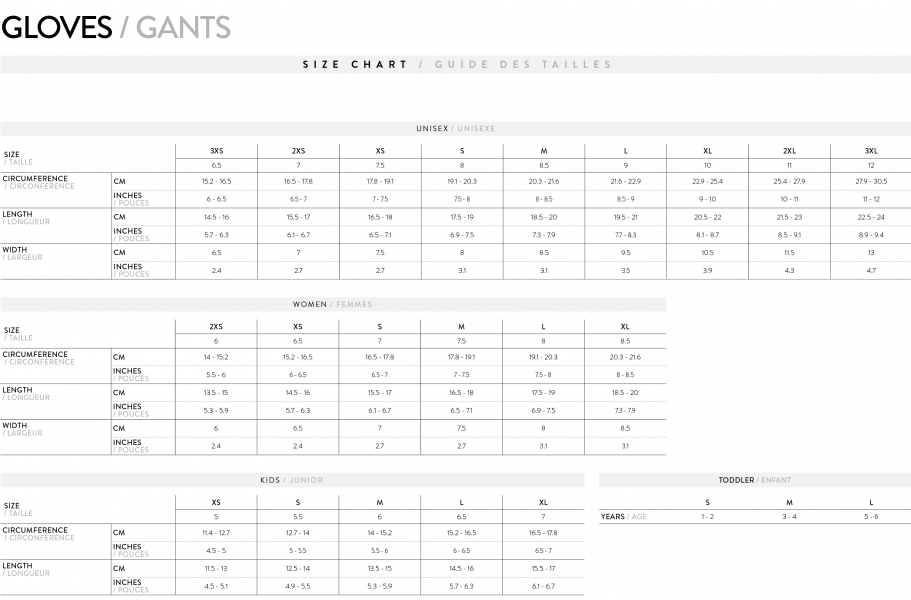Screen dimensions: 911x600
Task: Click the Women circumference cell 14 - 15.2
Action: coord(216,357)
